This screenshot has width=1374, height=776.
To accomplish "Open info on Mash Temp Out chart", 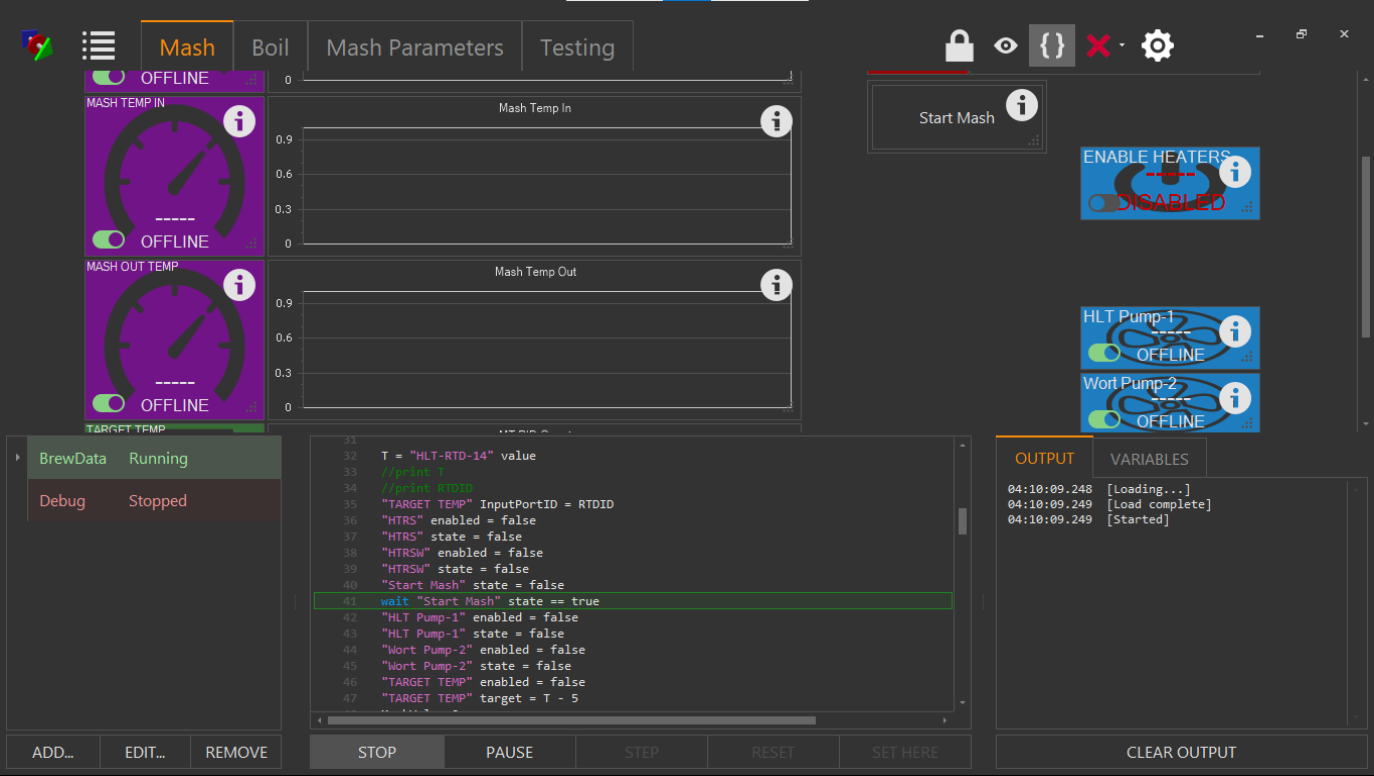I will pos(776,285).
